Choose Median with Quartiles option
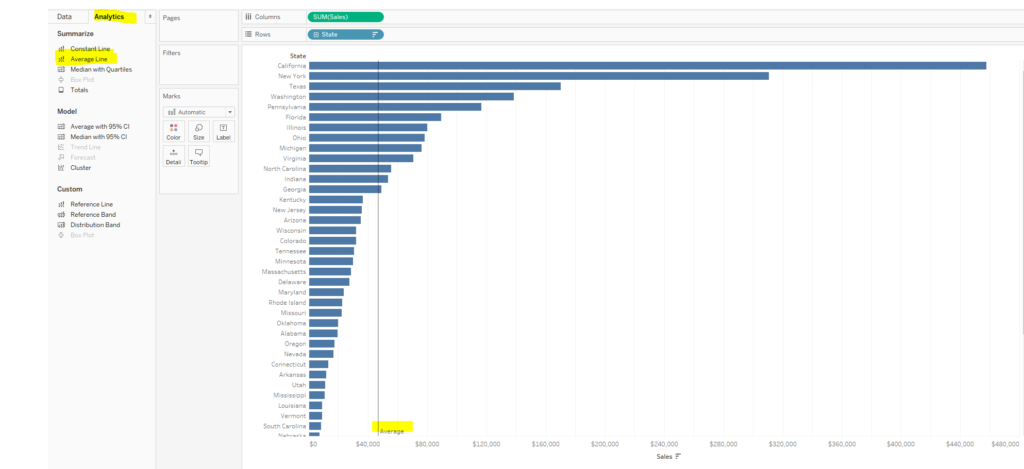The height and width of the screenshot is (469, 1024). [x=101, y=69]
